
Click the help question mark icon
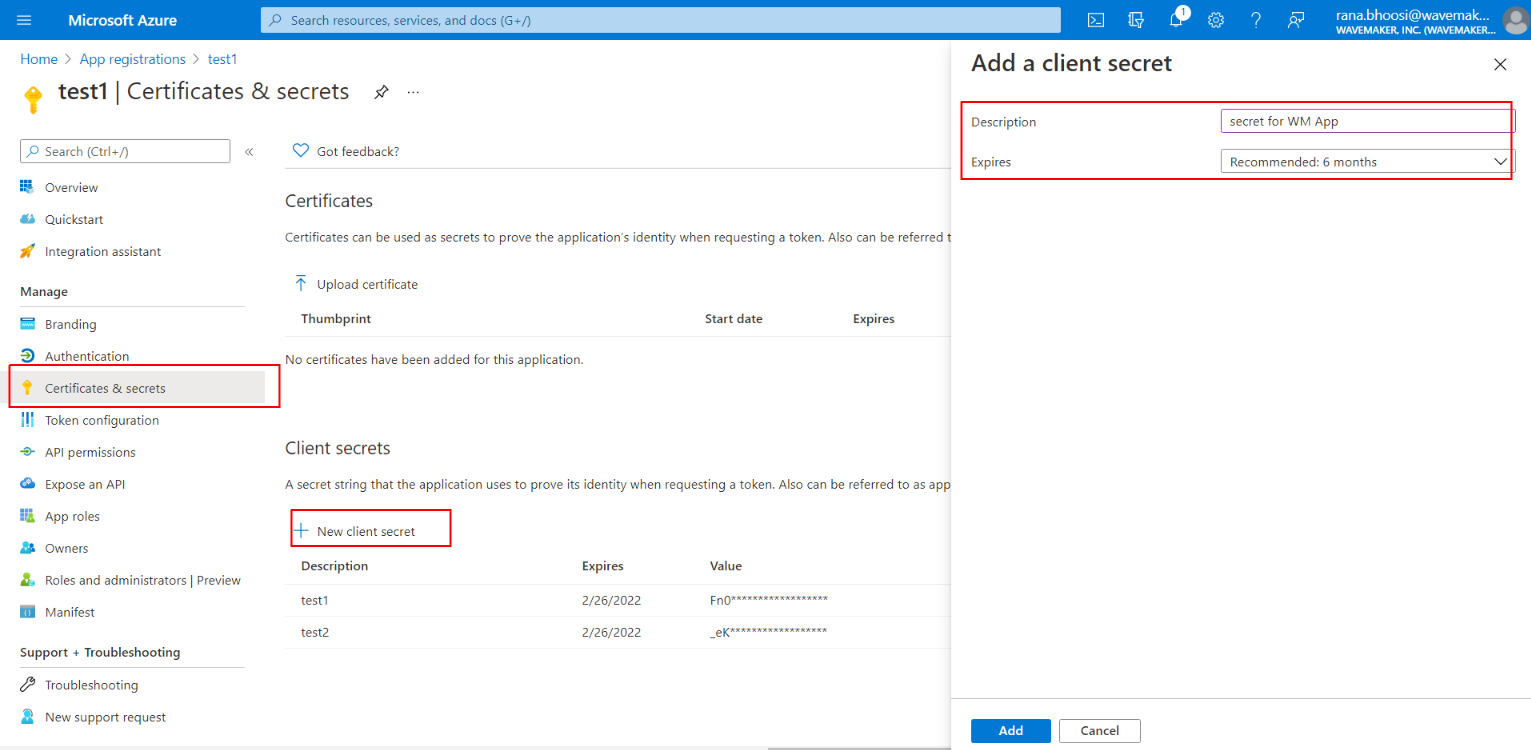pyautogui.click(x=1256, y=20)
